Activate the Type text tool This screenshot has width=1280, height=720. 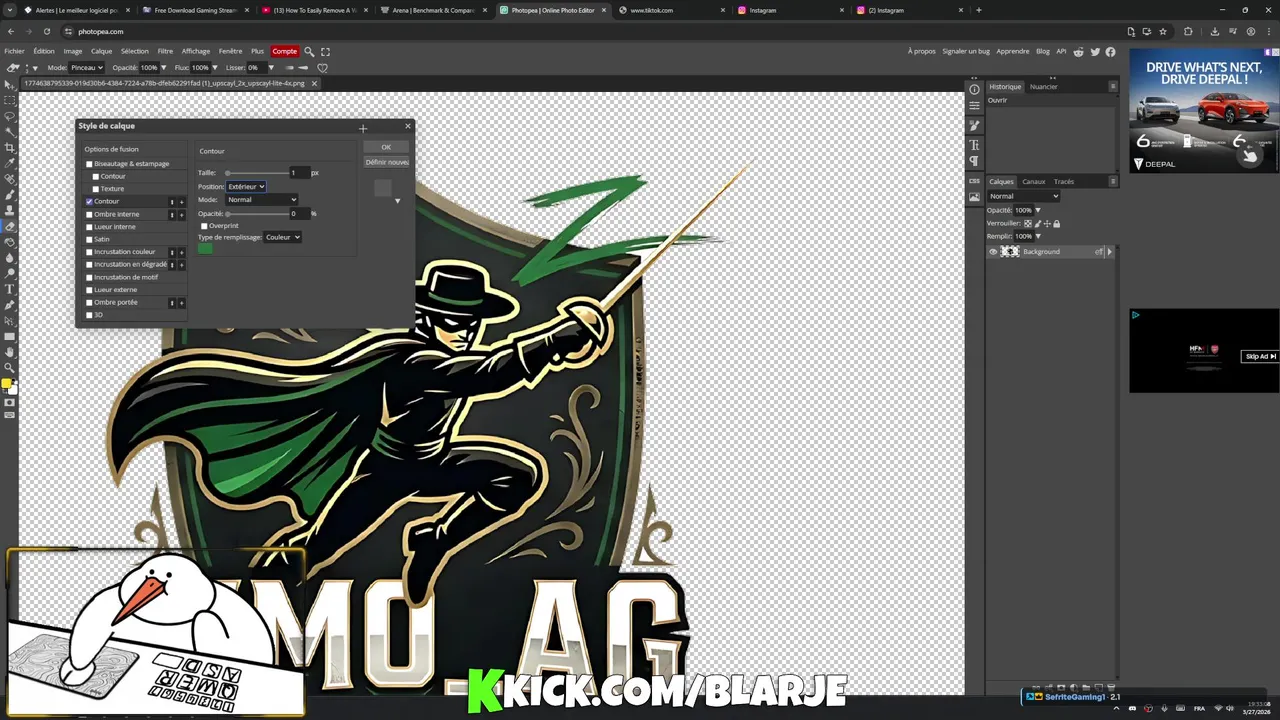(10, 289)
